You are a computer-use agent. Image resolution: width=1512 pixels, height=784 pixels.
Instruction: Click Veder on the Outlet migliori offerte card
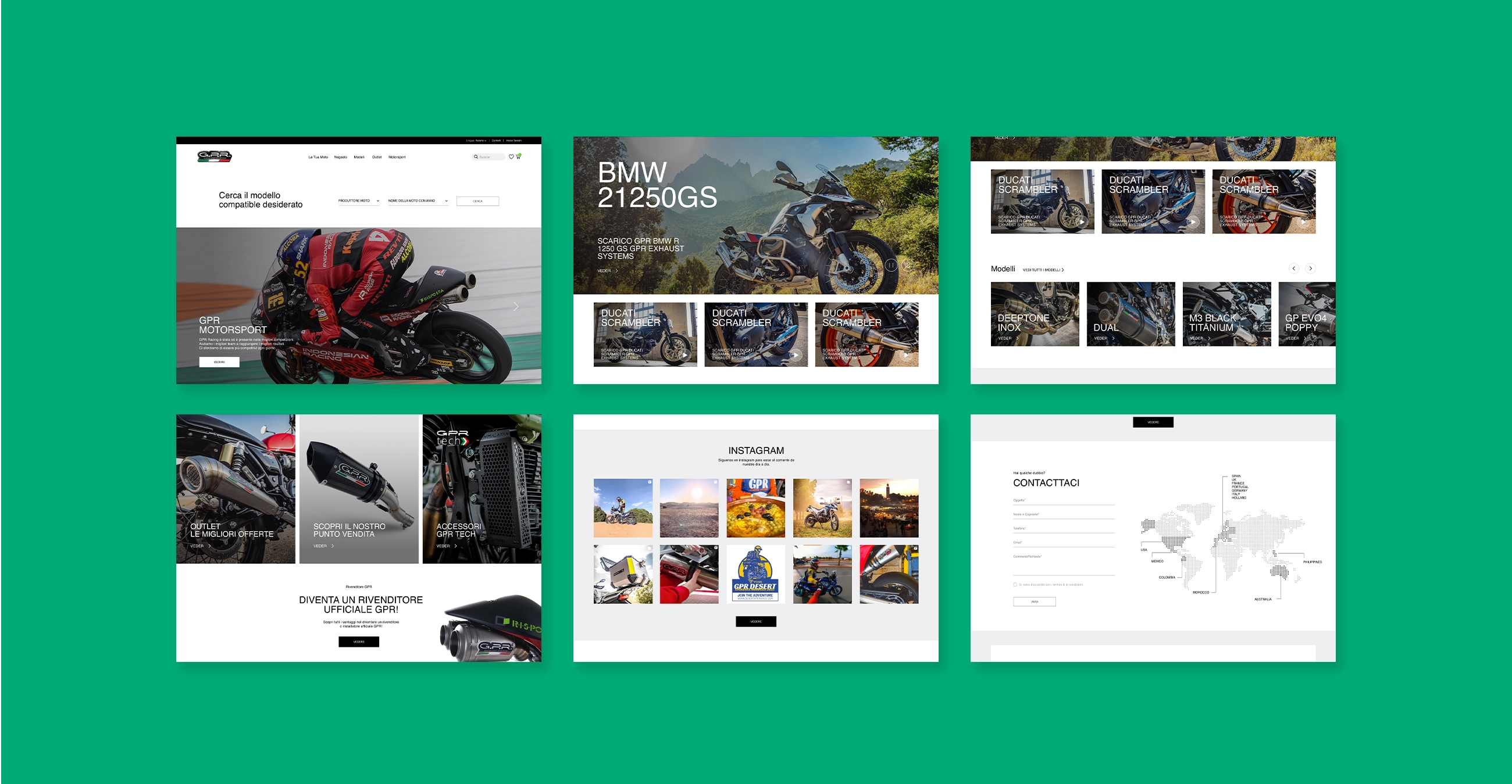200,546
